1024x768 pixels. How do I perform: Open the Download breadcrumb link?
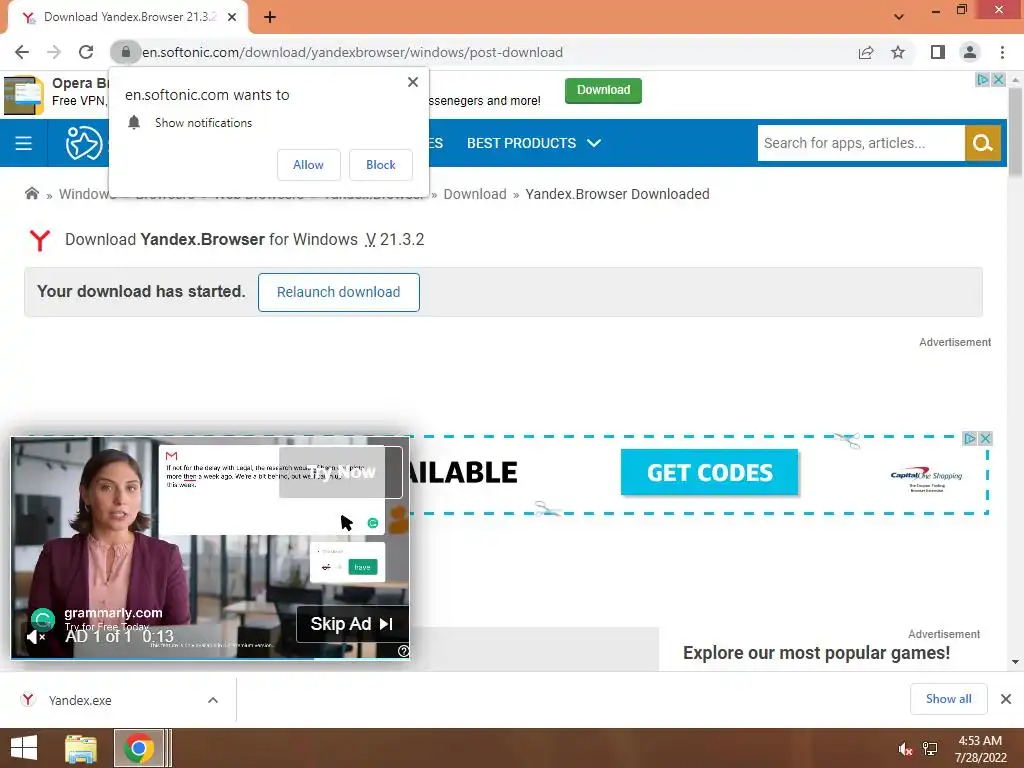coord(475,194)
